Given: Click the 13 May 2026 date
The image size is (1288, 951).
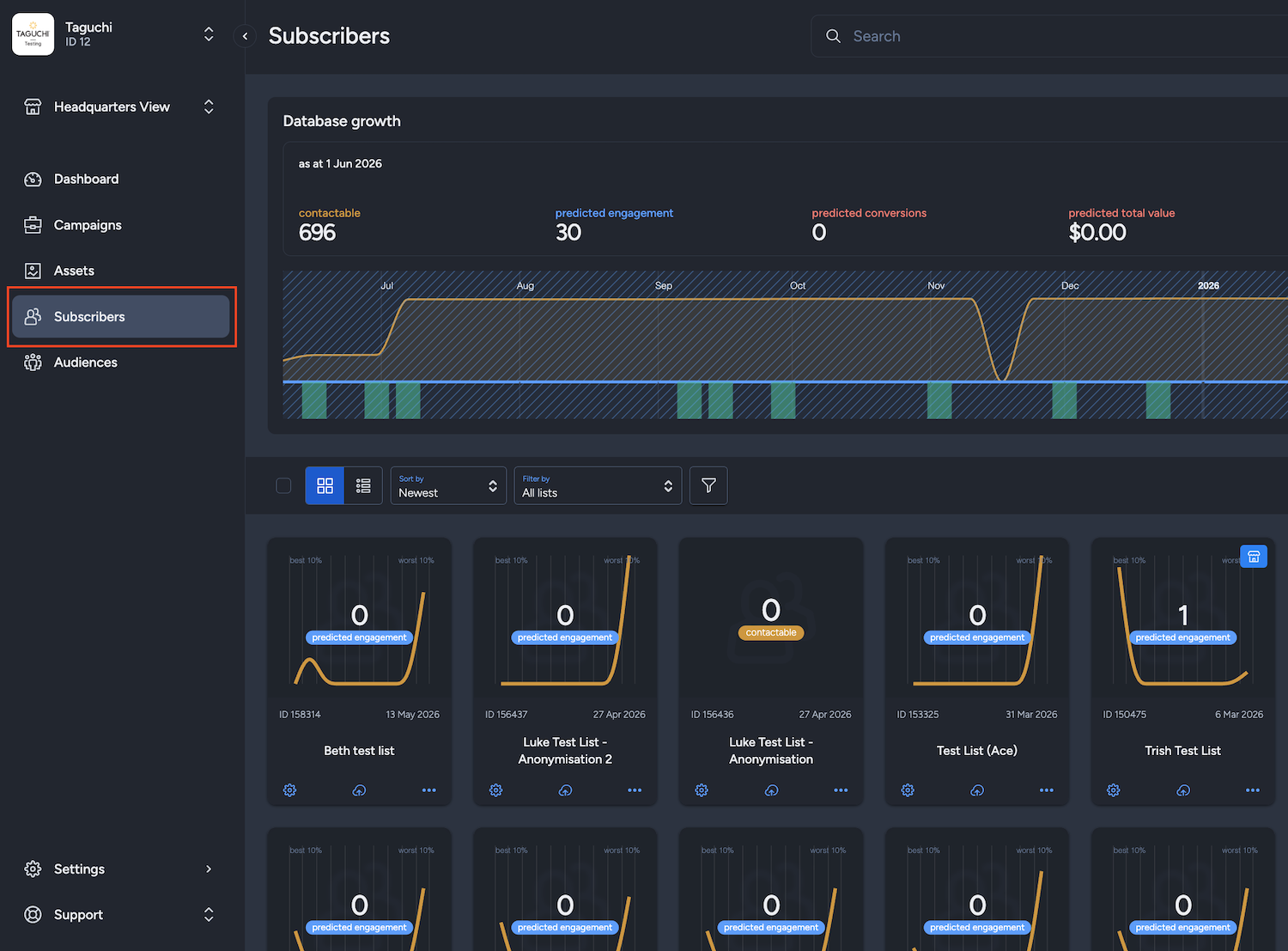Looking at the screenshot, I should point(412,715).
